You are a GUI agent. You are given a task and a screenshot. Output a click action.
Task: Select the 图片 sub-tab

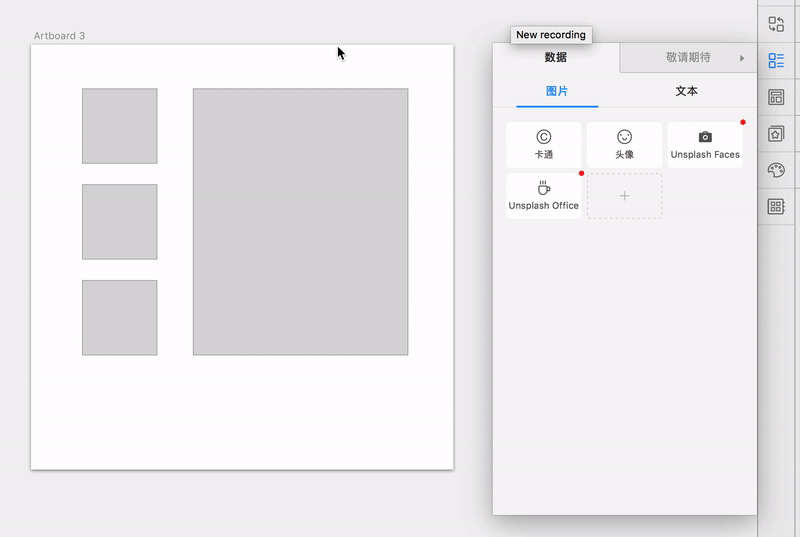tap(557, 91)
